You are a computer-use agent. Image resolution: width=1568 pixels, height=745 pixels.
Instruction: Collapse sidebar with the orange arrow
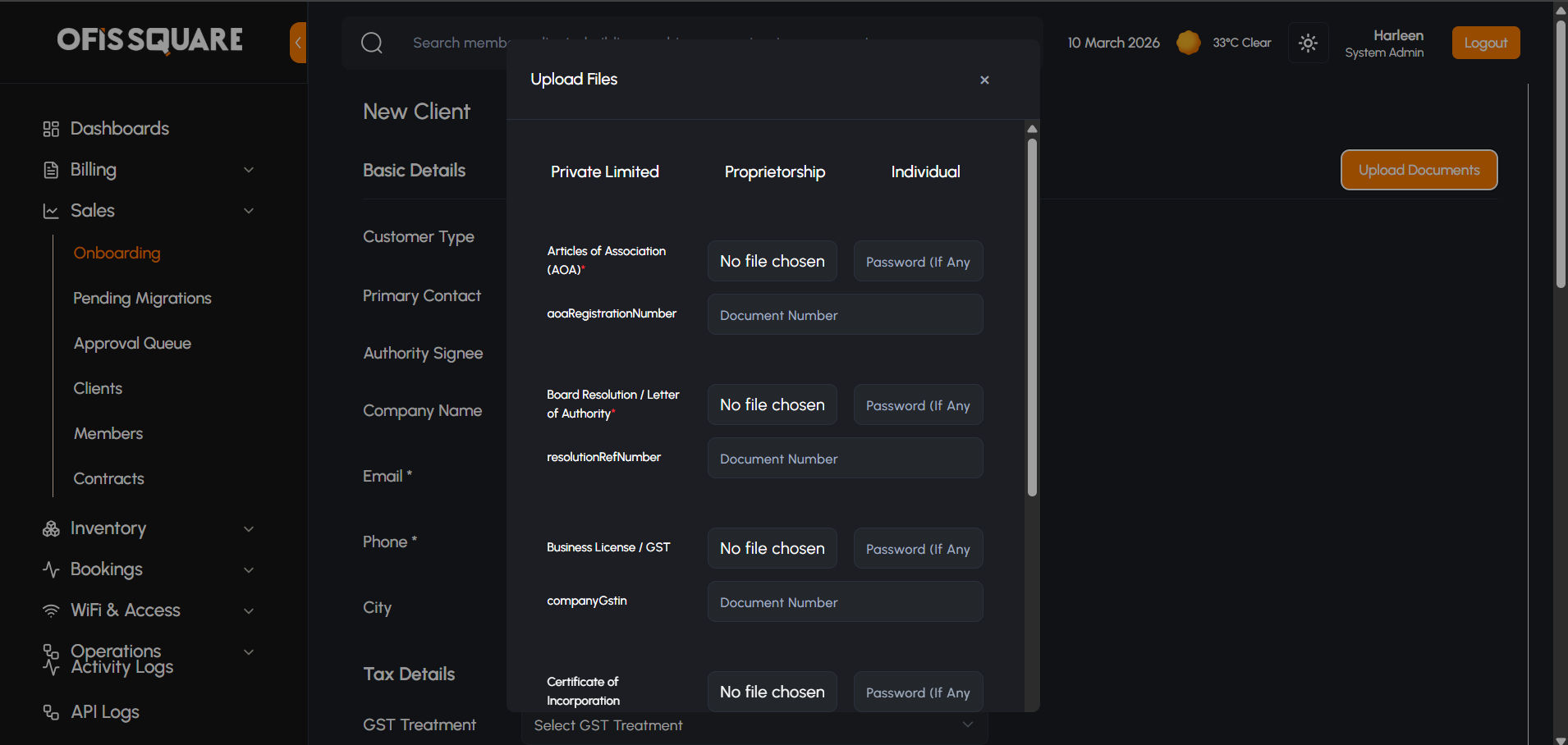click(298, 43)
